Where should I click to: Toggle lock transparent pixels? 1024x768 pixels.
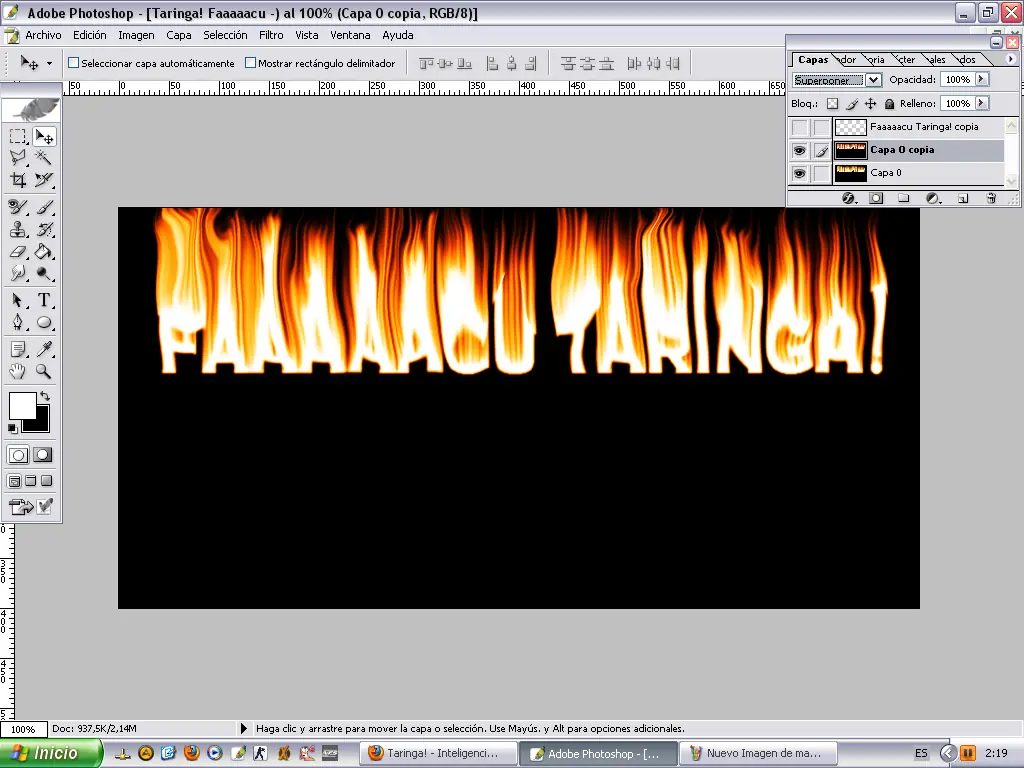tap(832, 103)
